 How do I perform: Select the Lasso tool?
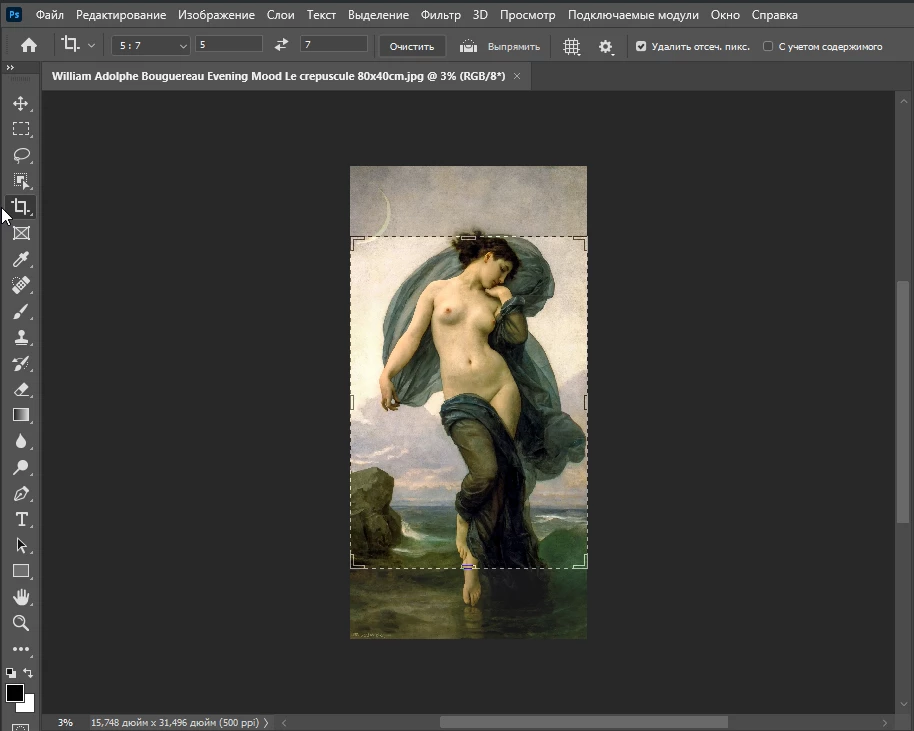coord(20,155)
